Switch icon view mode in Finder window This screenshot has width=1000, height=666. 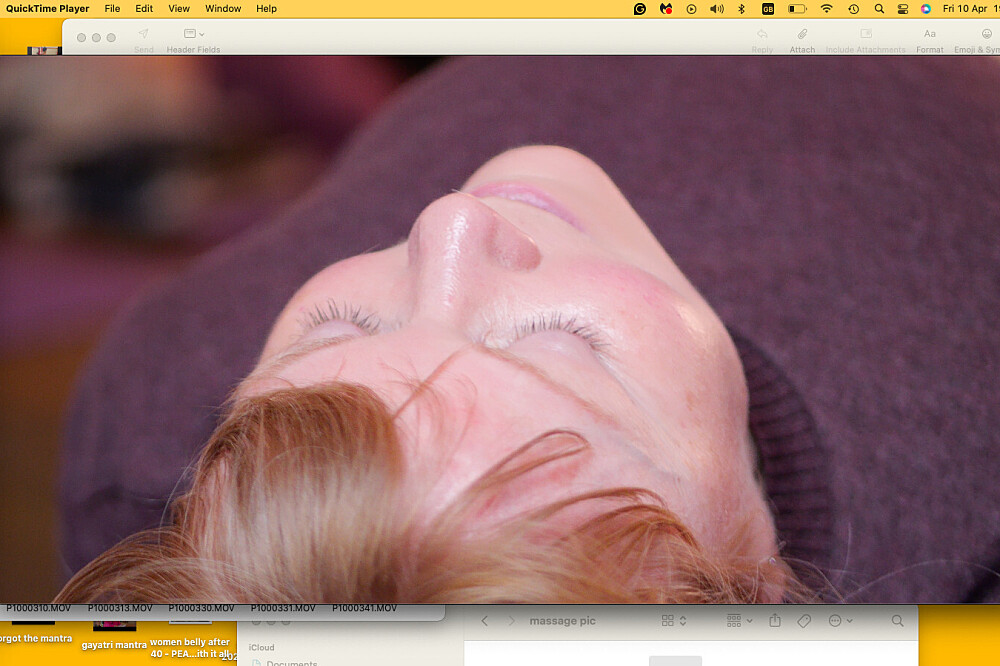click(x=673, y=621)
